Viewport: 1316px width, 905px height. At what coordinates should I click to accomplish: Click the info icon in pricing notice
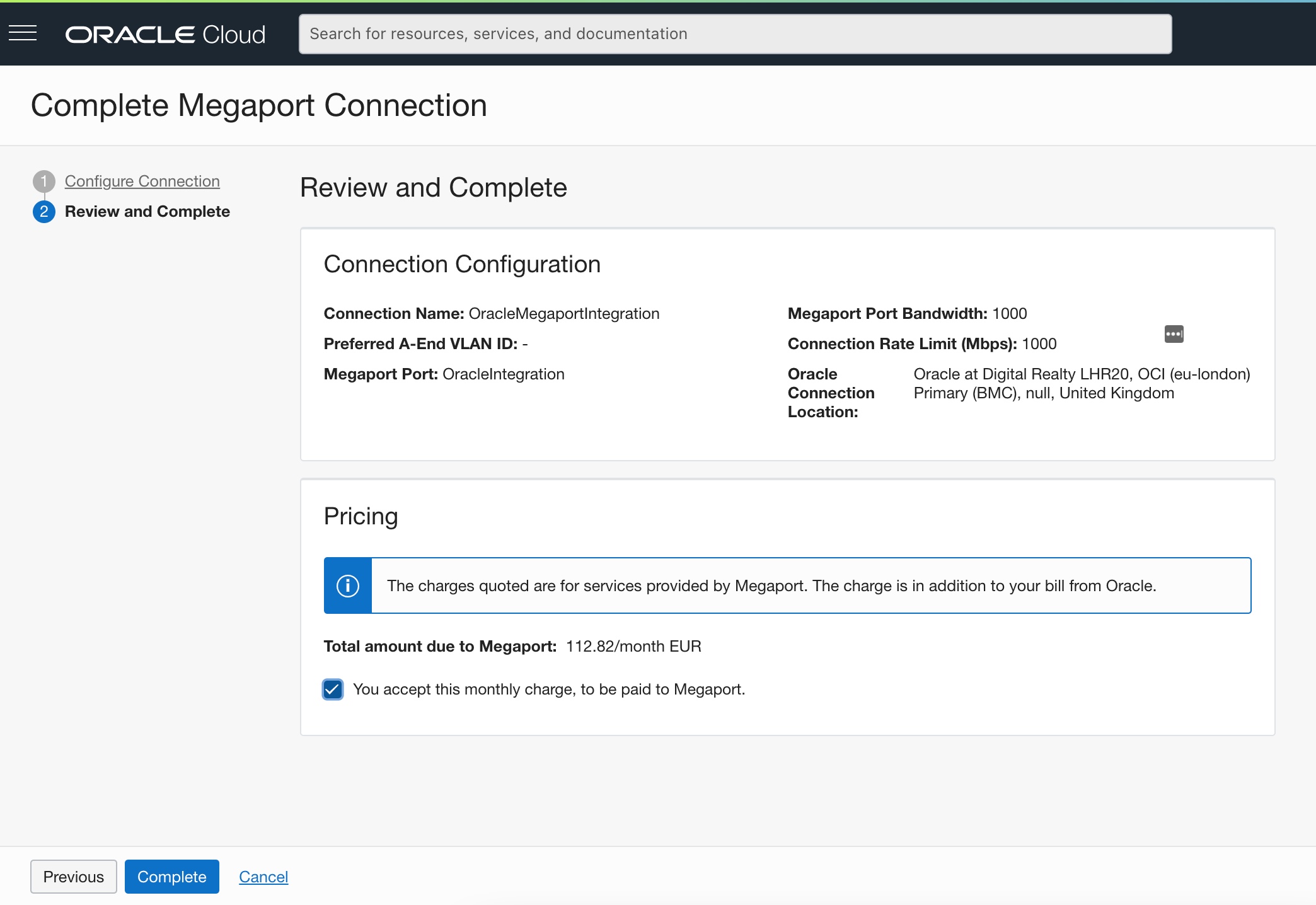[x=348, y=585]
